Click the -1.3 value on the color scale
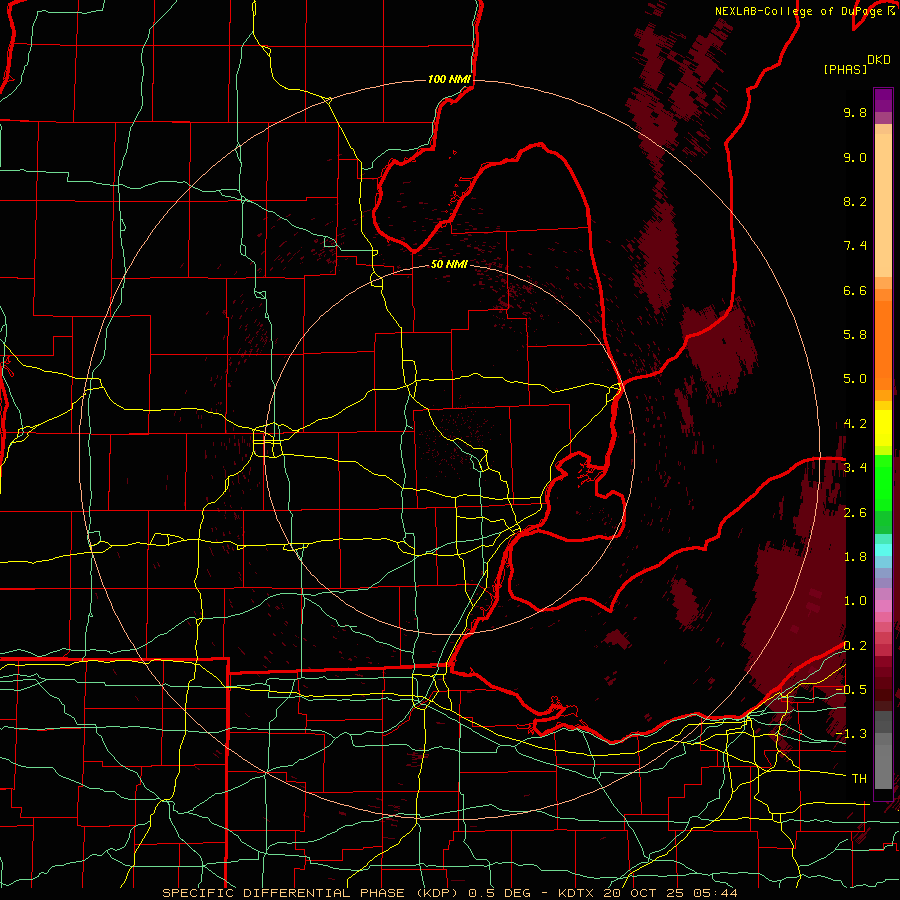The height and width of the screenshot is (900, 900). [851, 734]
